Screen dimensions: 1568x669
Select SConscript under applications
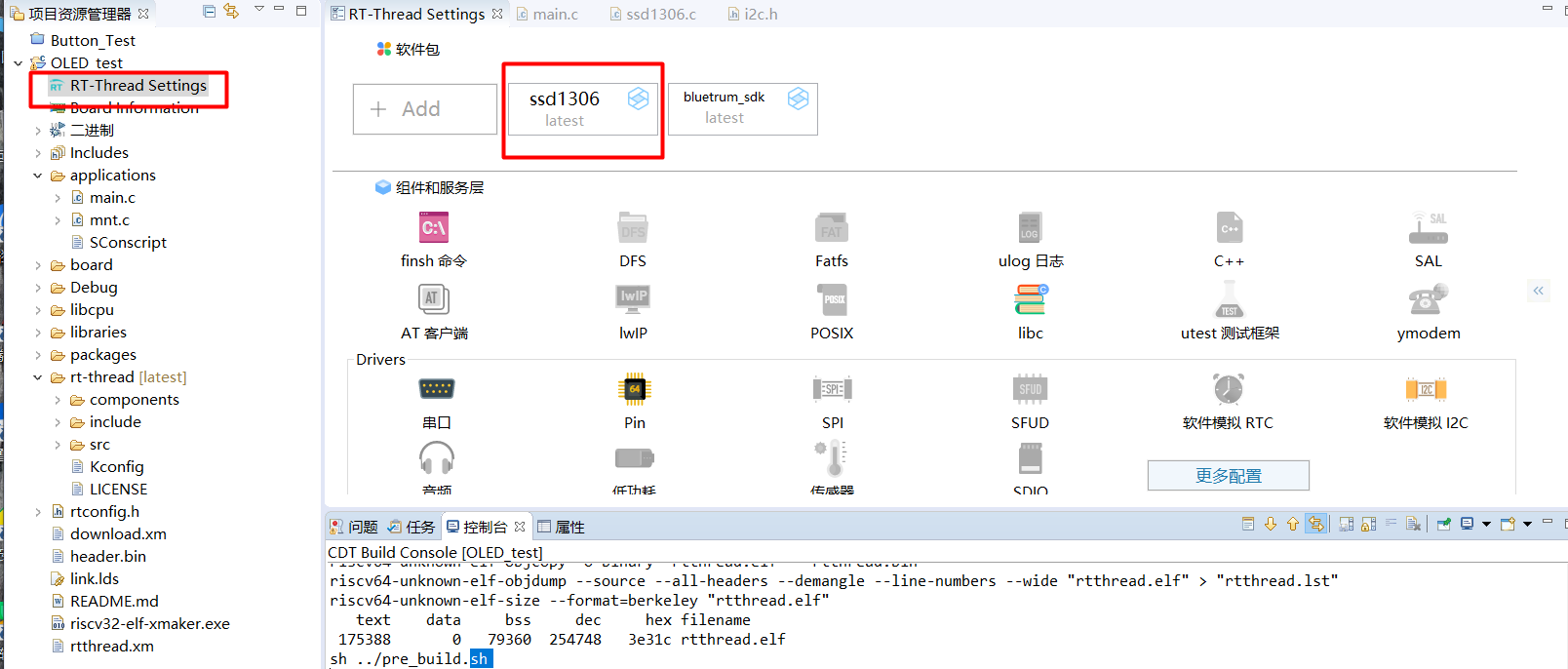pos(128,243)
